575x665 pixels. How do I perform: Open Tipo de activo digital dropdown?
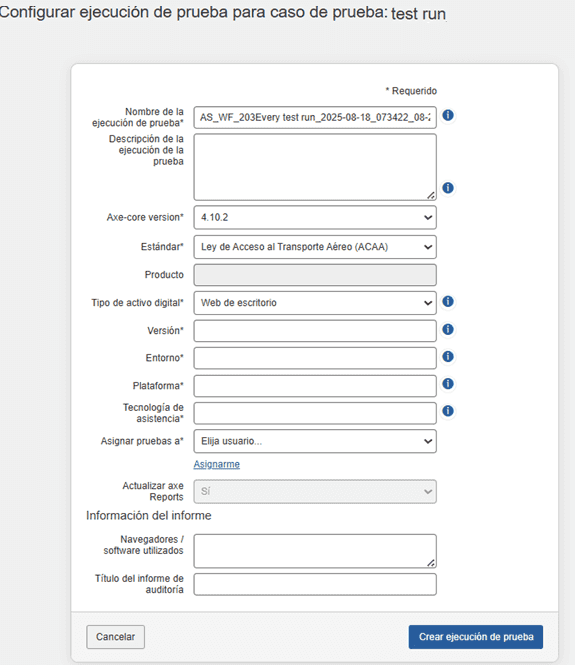point(315,303)
